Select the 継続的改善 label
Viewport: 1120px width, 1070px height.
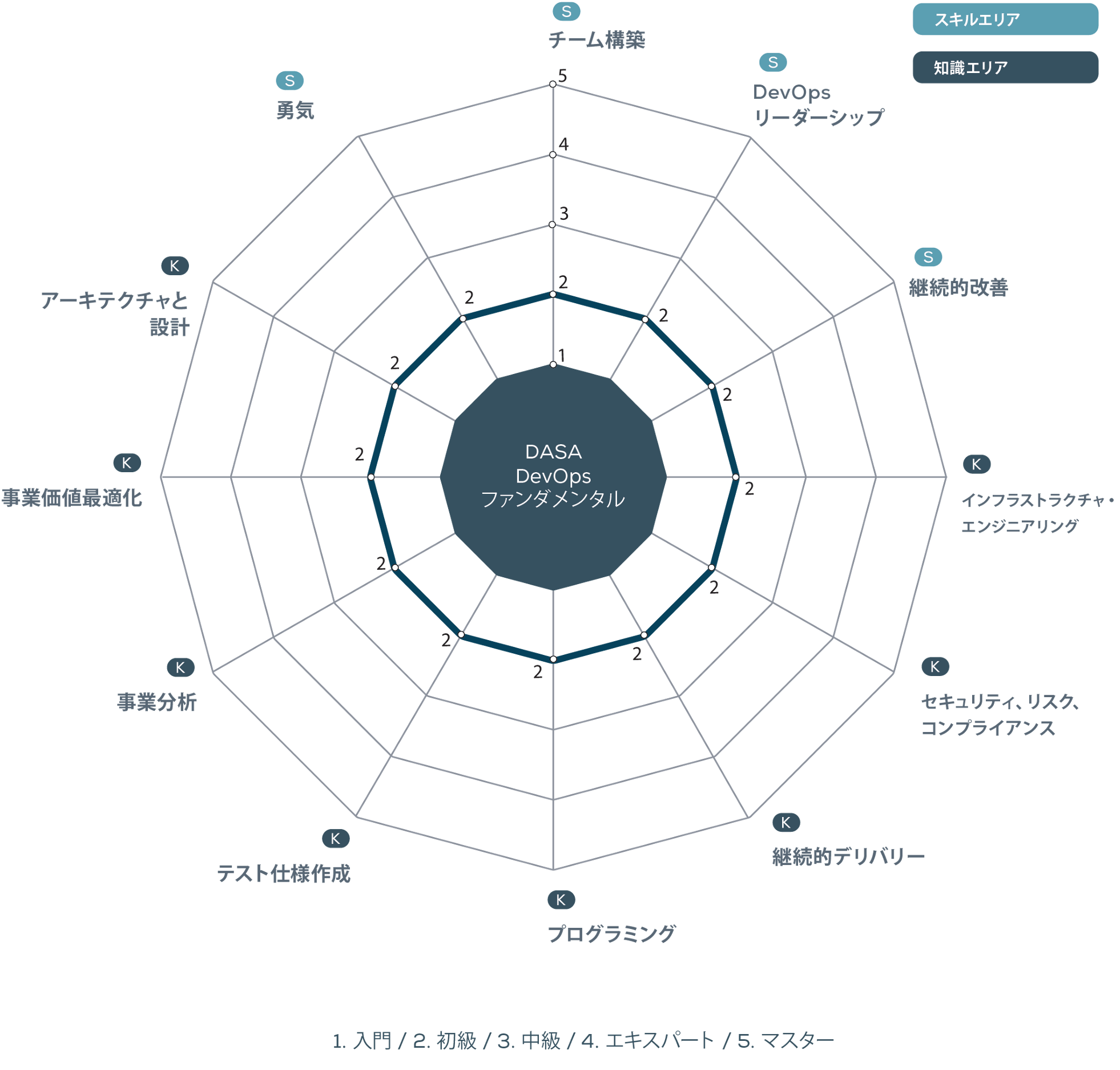point(958,287)
